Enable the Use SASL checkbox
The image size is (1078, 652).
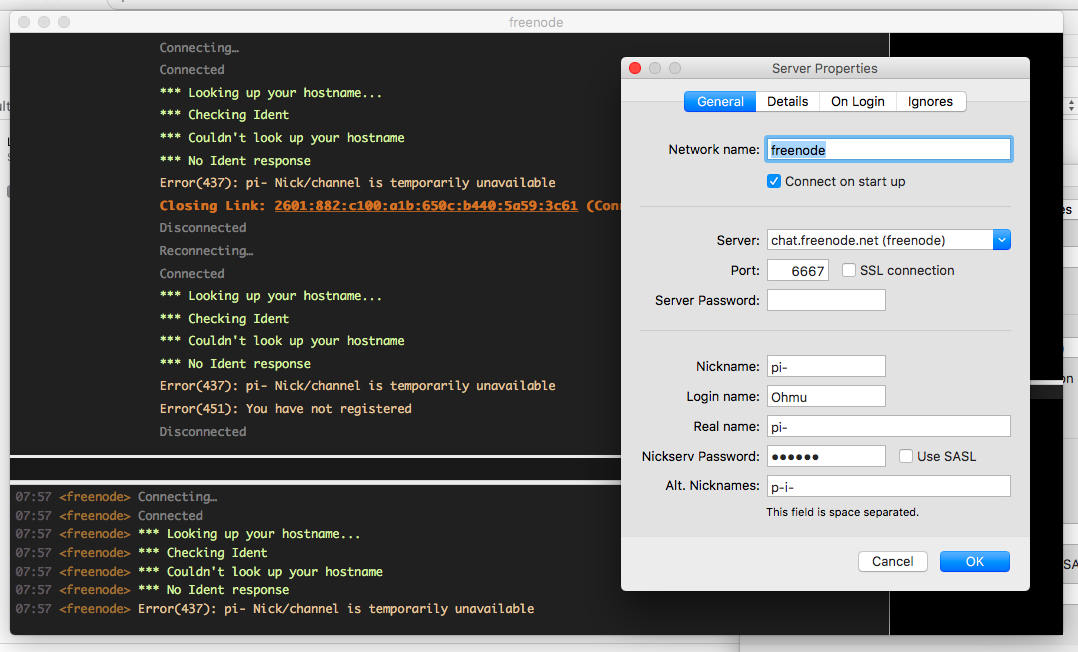pos(906,456)
